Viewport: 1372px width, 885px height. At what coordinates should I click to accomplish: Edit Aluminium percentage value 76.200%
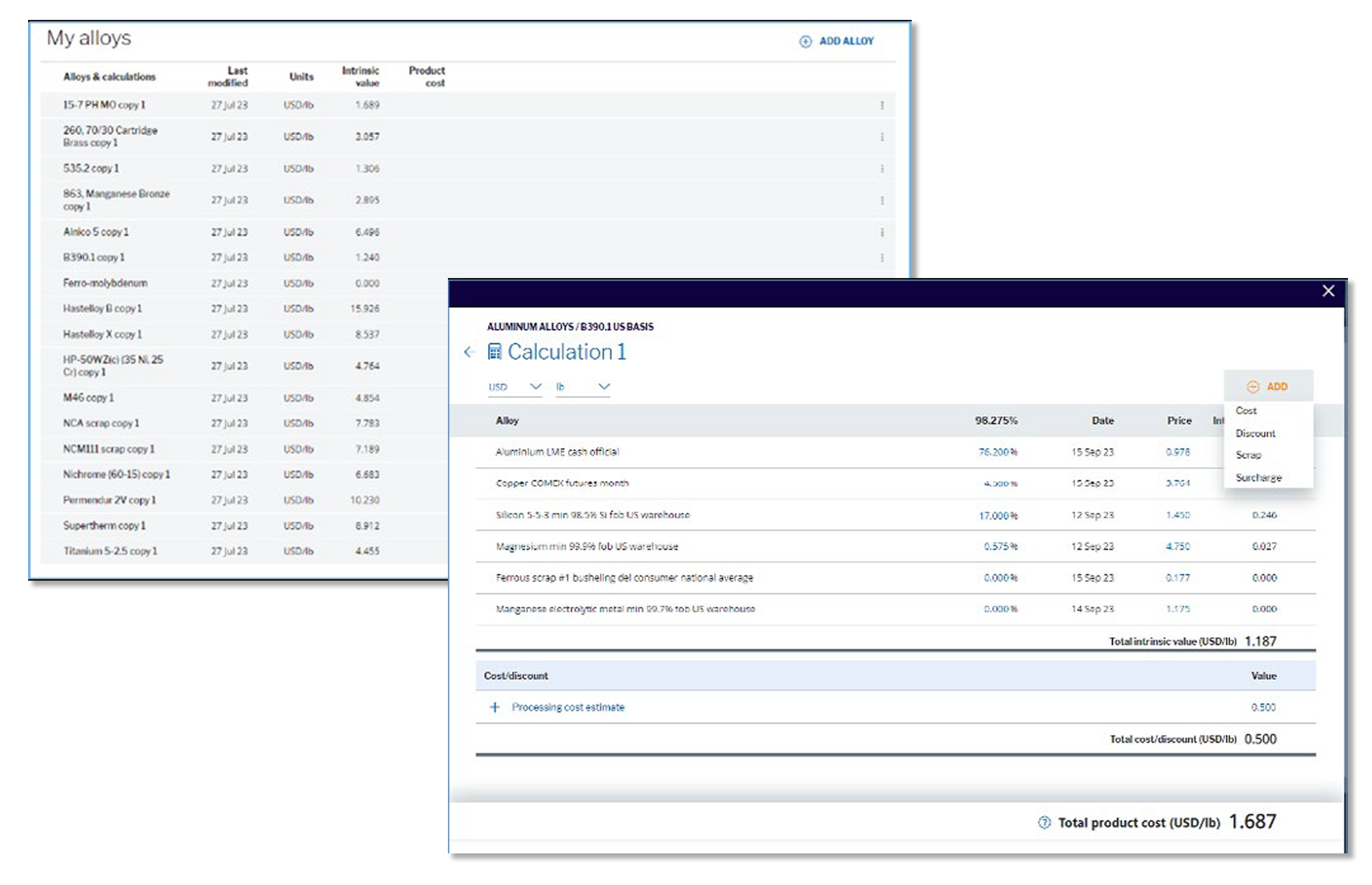pyautogui.click(x=997, y=452)
